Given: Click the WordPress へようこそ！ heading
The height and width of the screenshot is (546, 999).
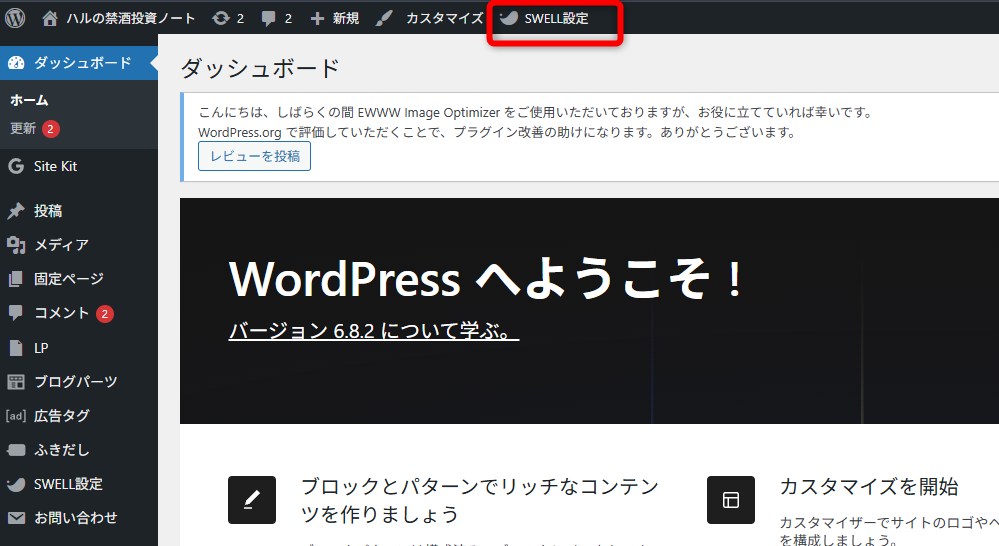Looking at the screenshot, I should click(485, 278).
